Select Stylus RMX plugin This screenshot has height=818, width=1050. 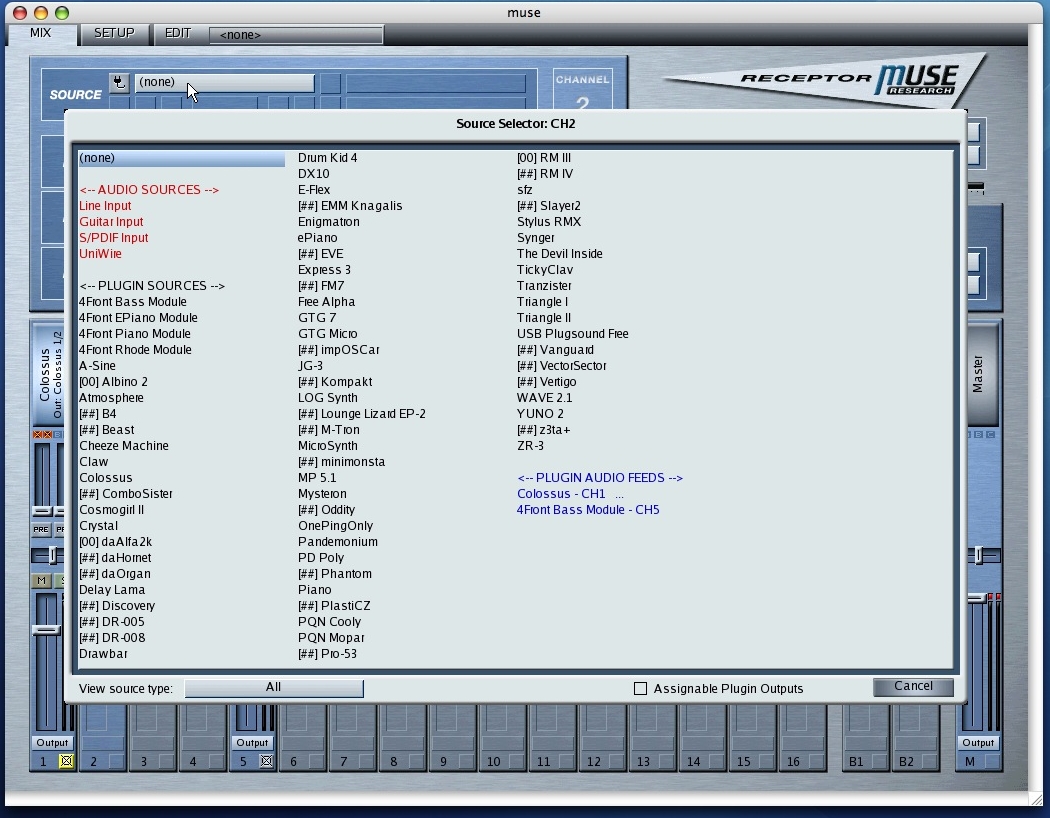[x=548, y=222]
